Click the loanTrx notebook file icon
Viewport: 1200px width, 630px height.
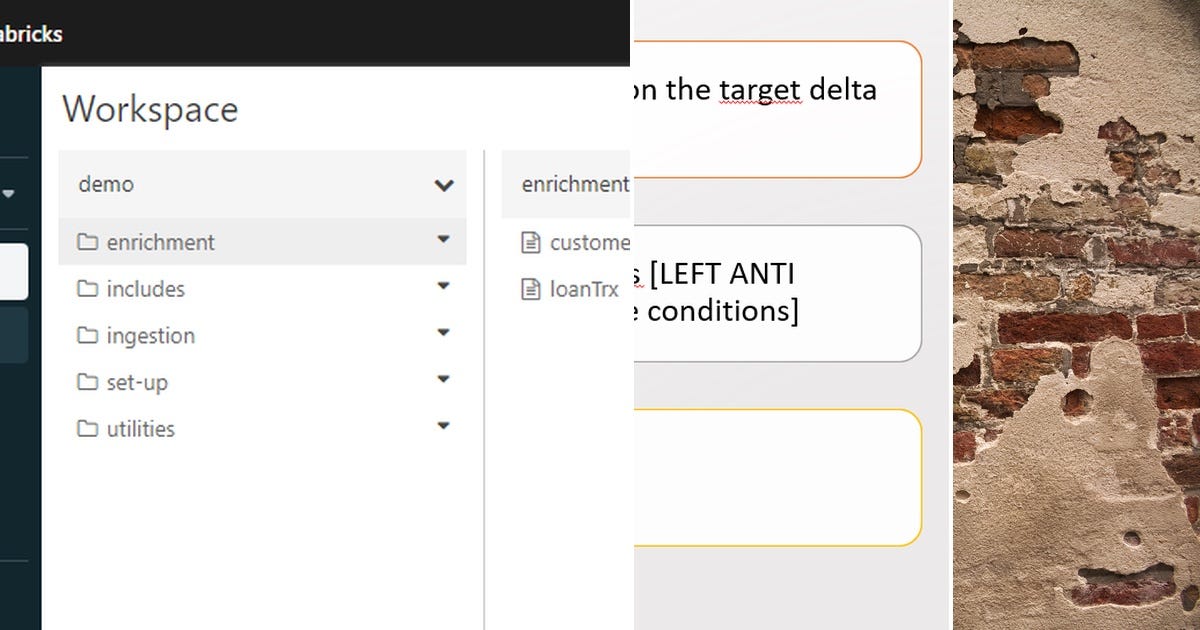click(x=529, y=289)
